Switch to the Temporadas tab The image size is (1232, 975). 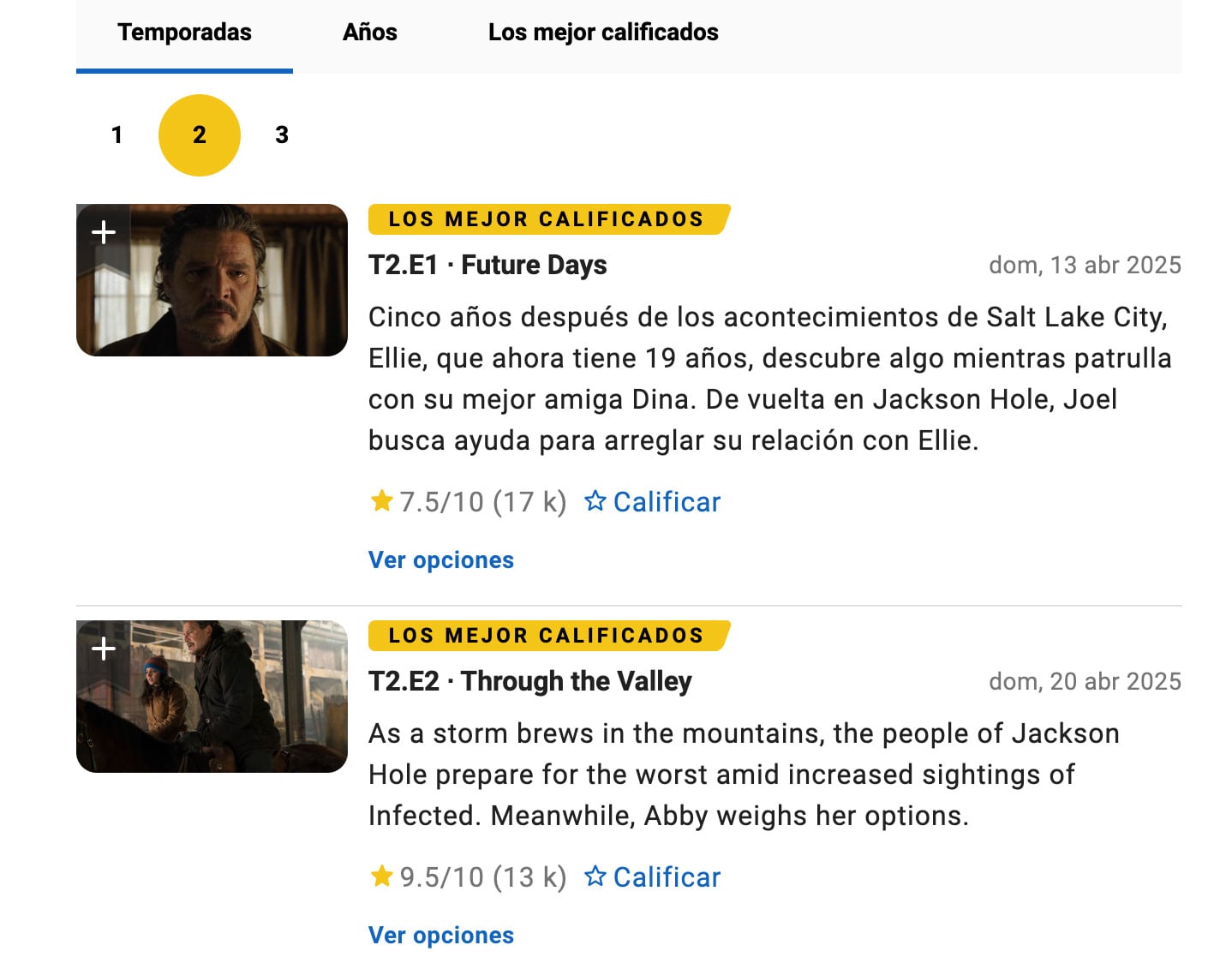coord(183,33)
